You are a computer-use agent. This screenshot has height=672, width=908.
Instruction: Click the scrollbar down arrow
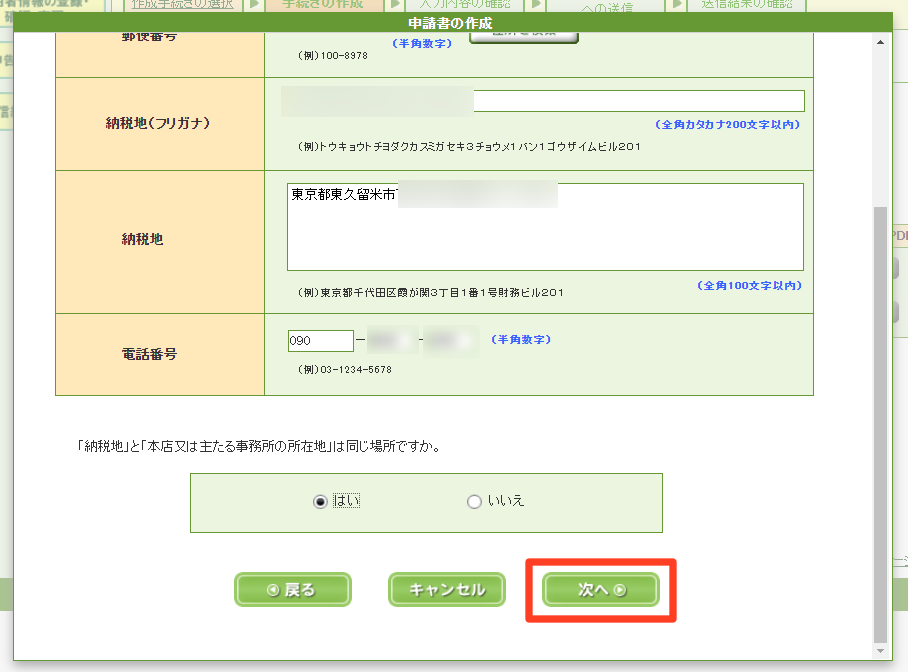pos(880,652)
